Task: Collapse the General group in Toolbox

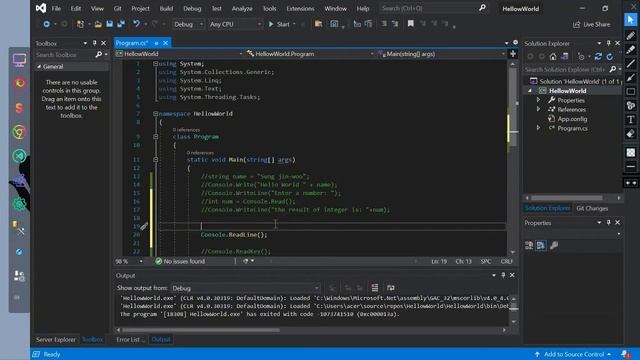Action: (x=39, y=67)
